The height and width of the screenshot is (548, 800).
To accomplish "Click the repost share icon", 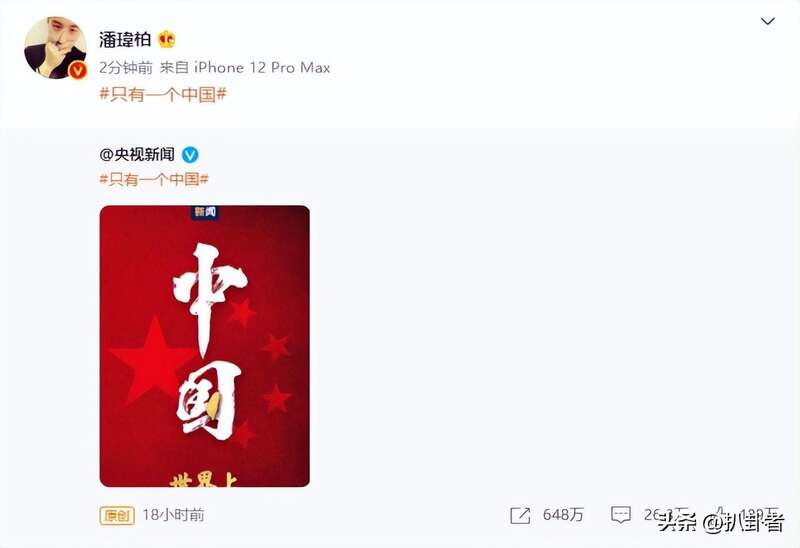I will click(x=520, y=515).
